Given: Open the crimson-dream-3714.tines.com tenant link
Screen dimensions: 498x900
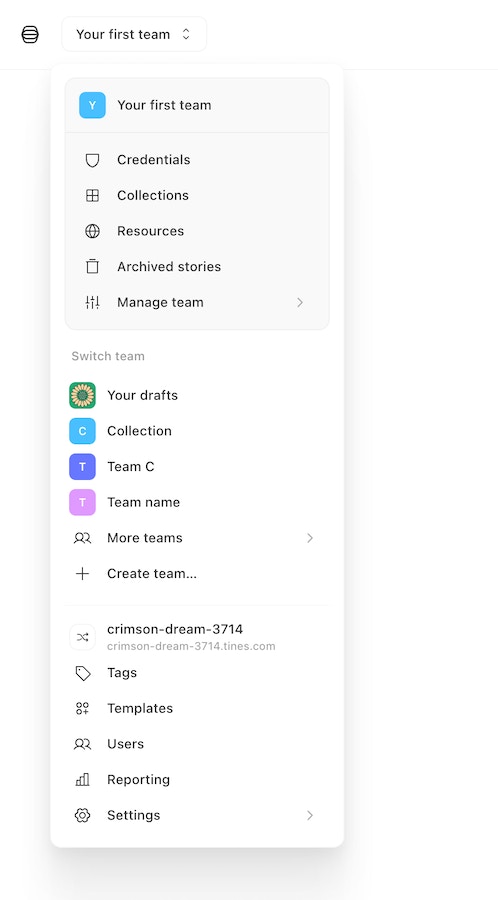Looking at the screenshot, I should pyautogui.click(x=191, y=646).
